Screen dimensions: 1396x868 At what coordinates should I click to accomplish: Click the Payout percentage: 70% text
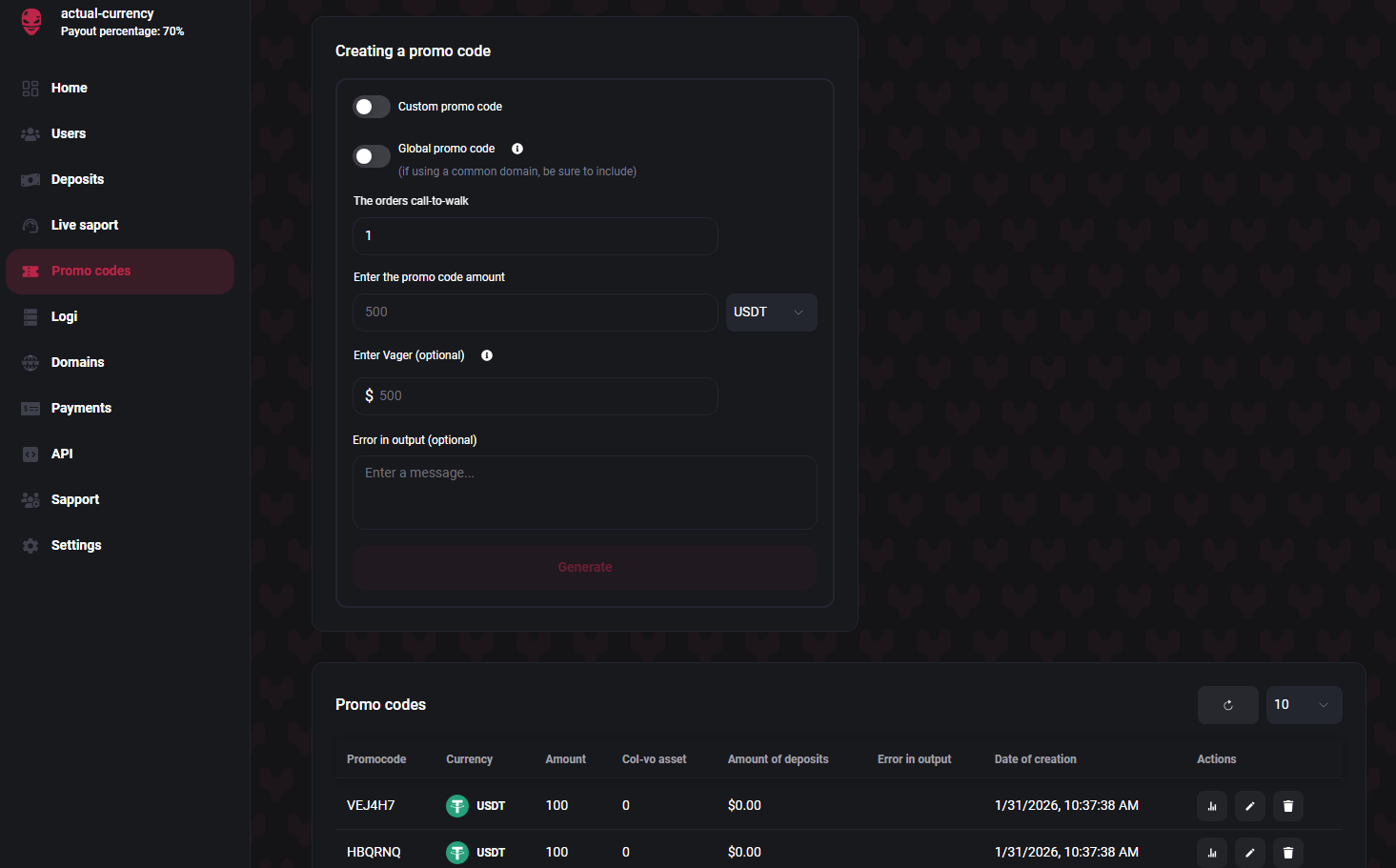click(122, 31)
